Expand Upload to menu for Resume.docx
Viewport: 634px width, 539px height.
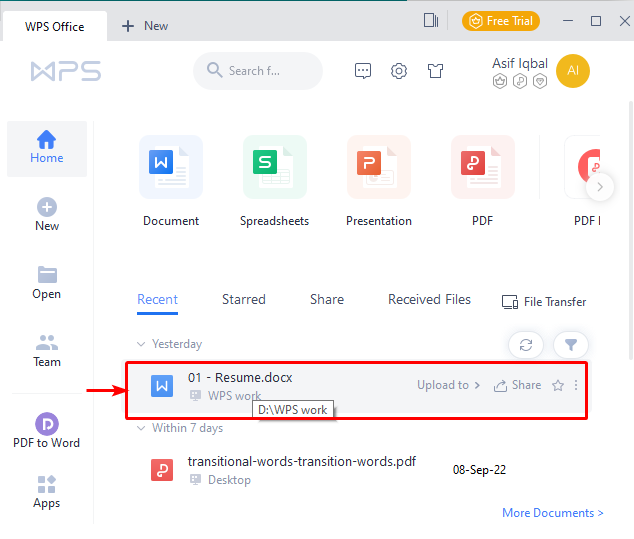[x=448, y=385]
